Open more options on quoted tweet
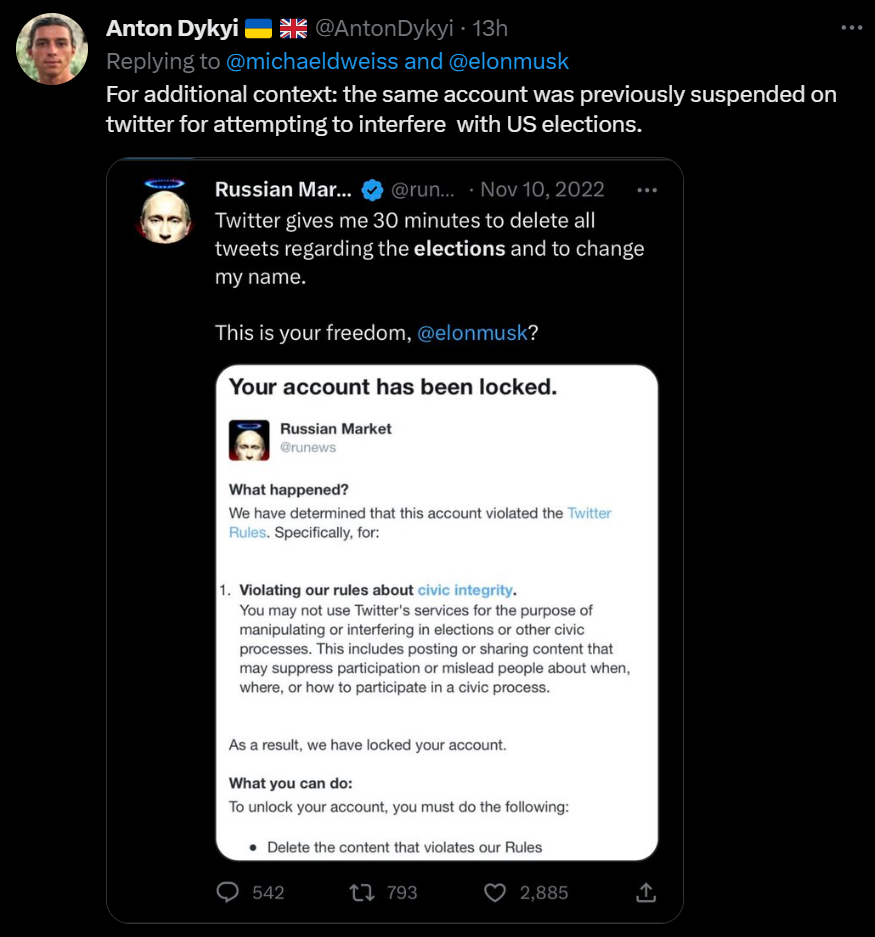 tap(647, 189)
